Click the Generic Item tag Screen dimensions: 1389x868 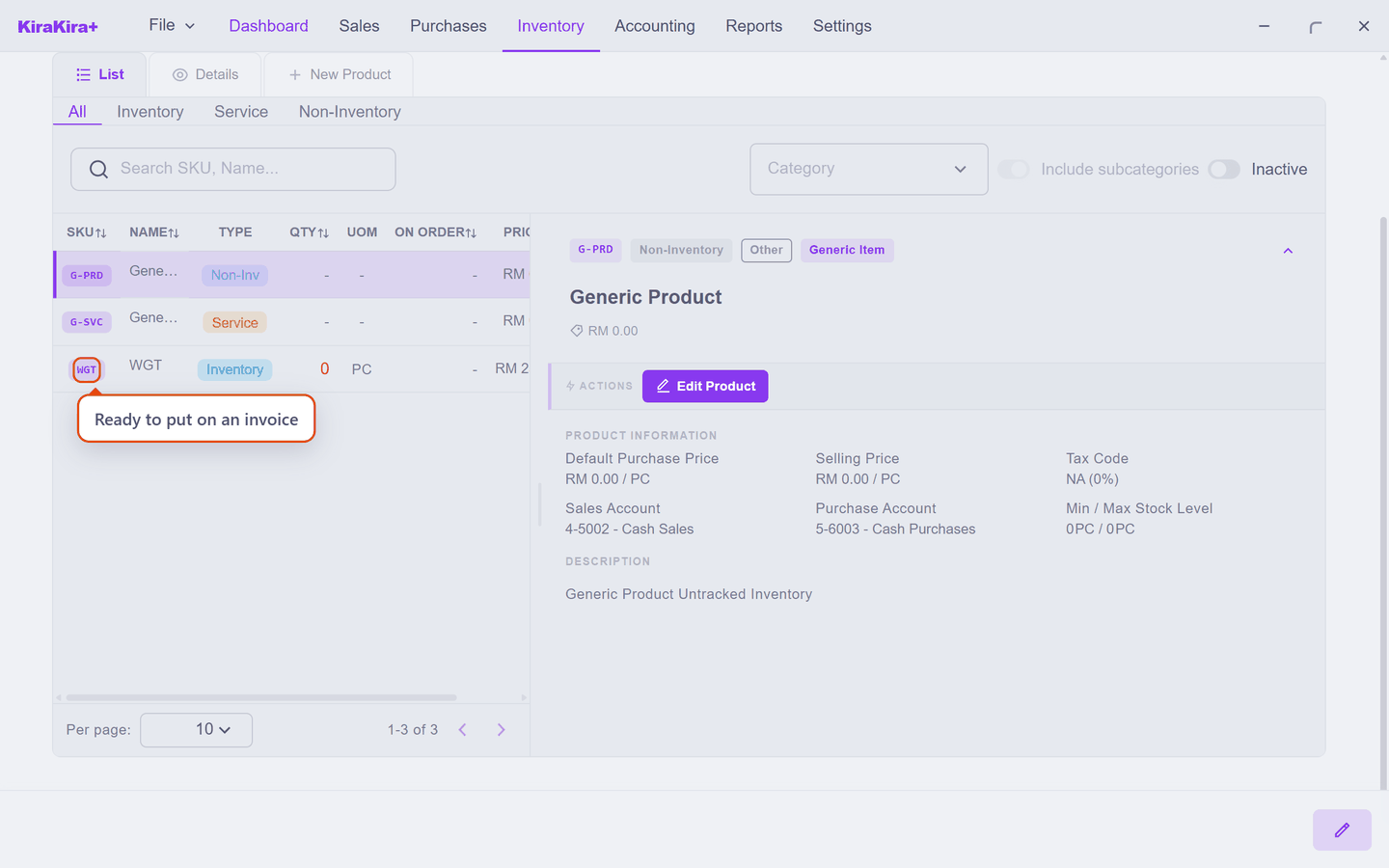click(x=847, y=251)
